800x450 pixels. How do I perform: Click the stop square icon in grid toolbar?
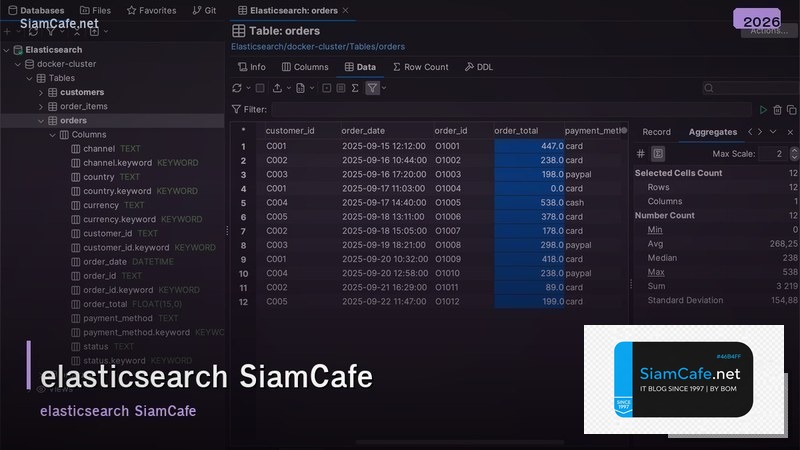point(260,88)
